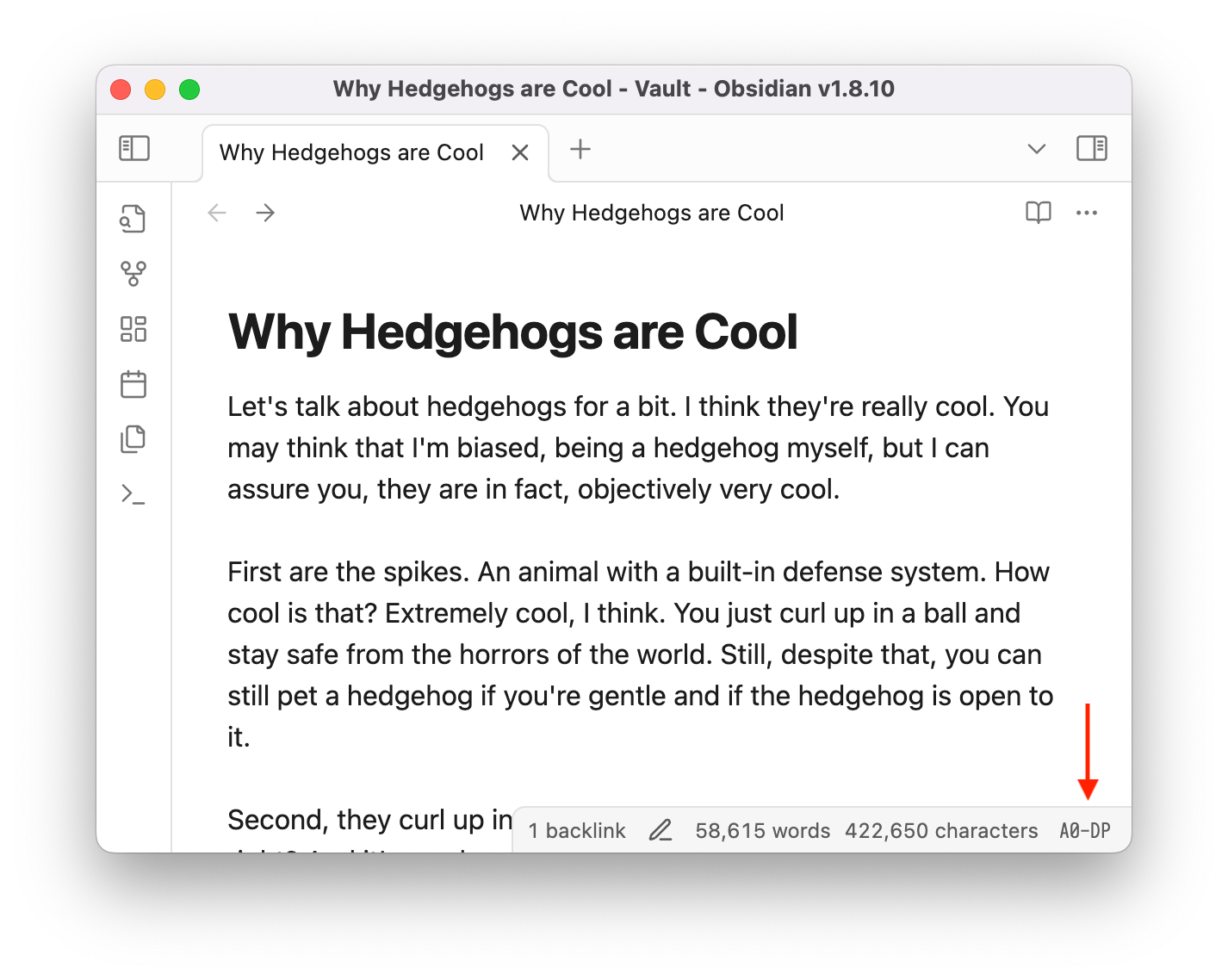
Task: Click in the paragraph starting "Let's talk about hedgehogs"
Action: tap(638, 448)
